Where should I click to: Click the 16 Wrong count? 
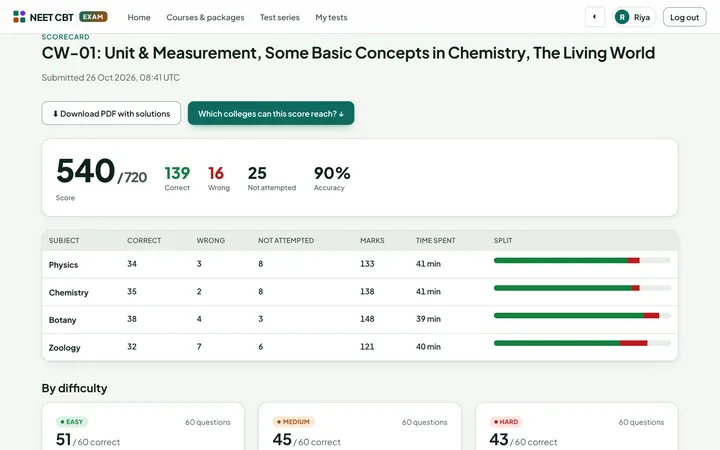point(216,173)
